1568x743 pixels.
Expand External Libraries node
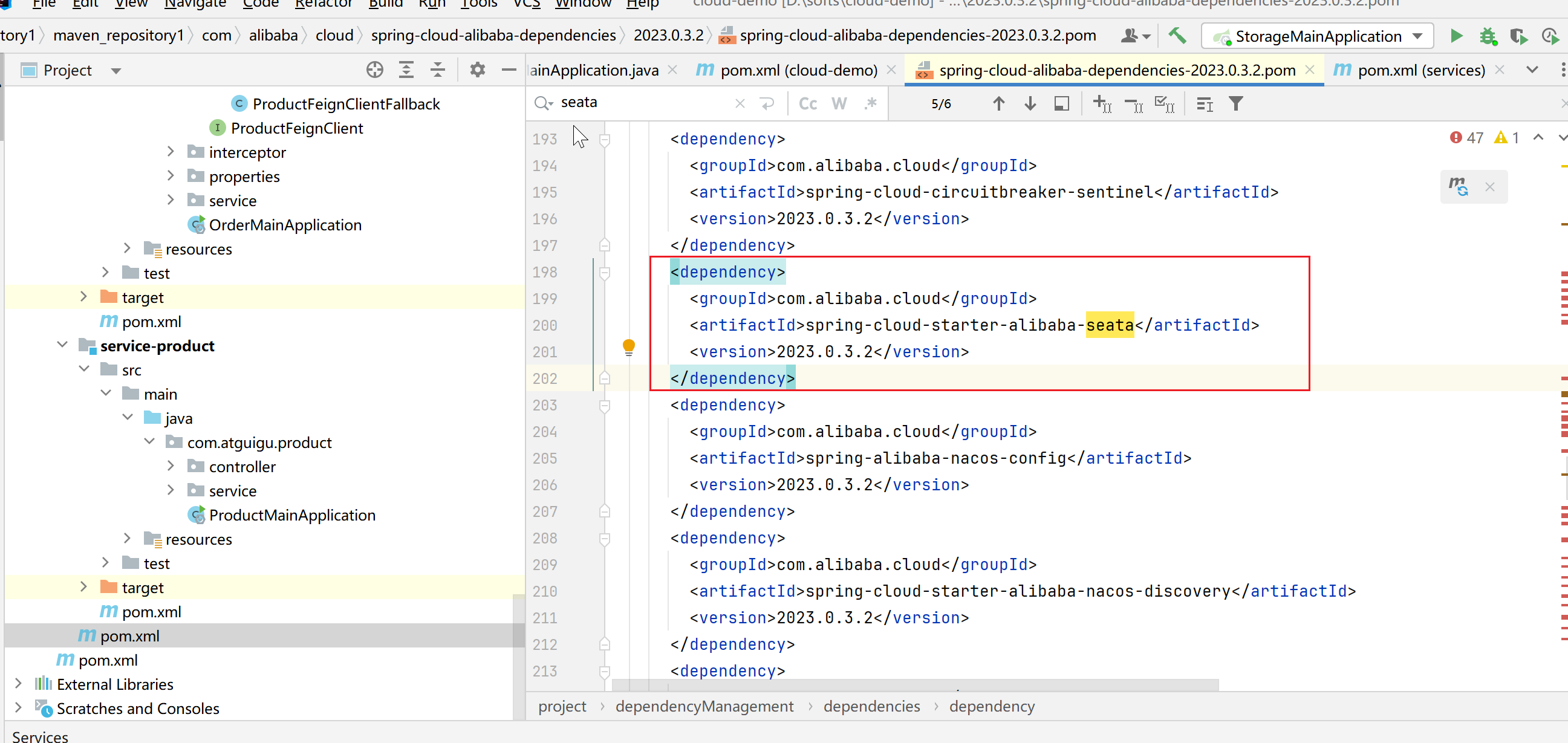coord(18,683)
